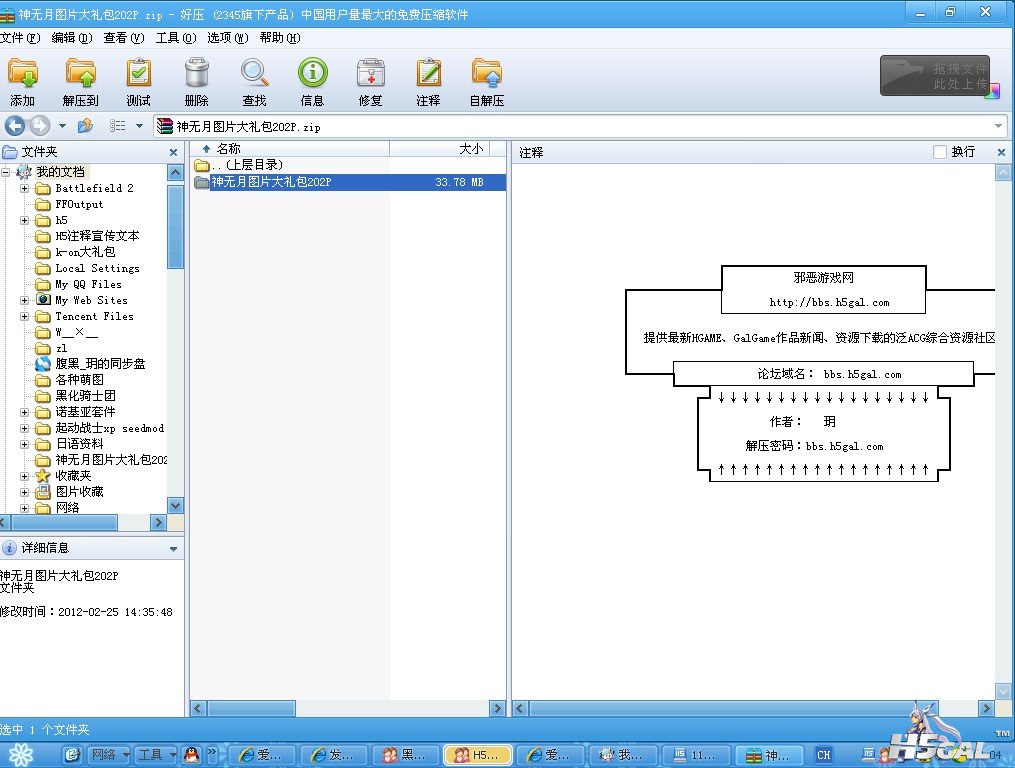The image size is (1015, 768).
Task: Close the 注释 comment panel
Action: (x=1001, y=152)
